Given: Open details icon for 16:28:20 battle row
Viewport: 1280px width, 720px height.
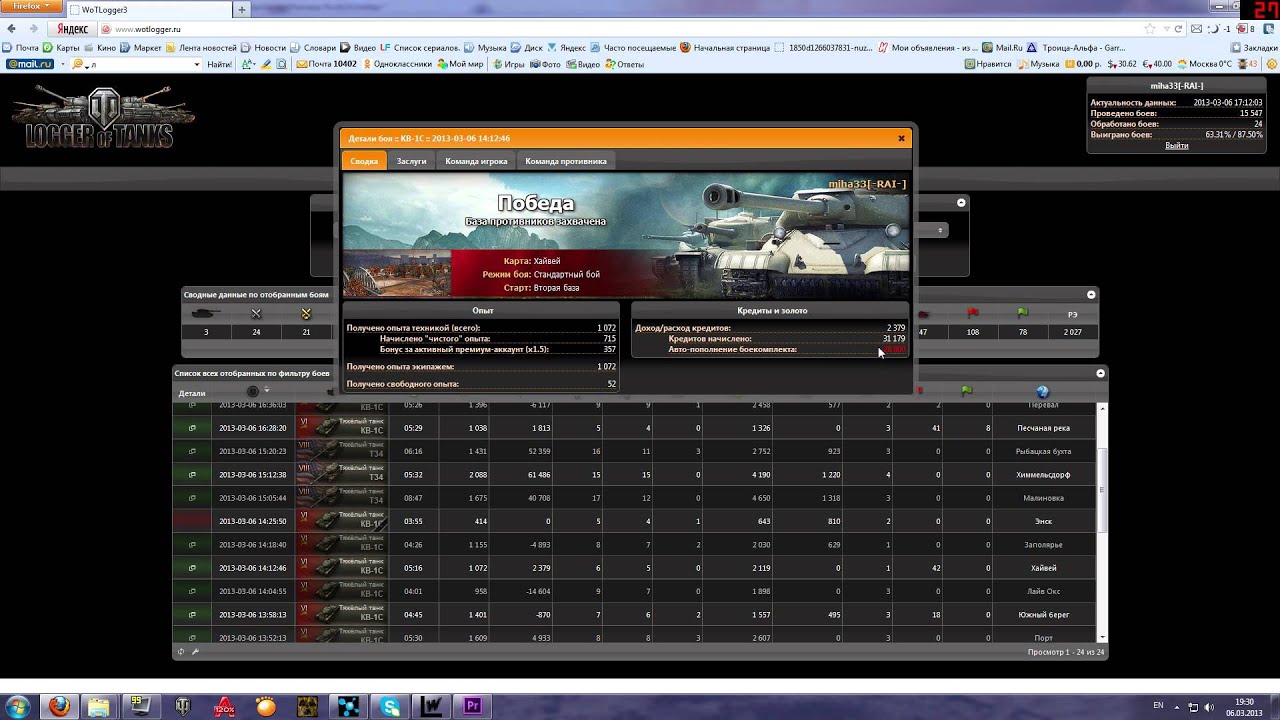Looking at the screenshot, I should pos(192,428).
